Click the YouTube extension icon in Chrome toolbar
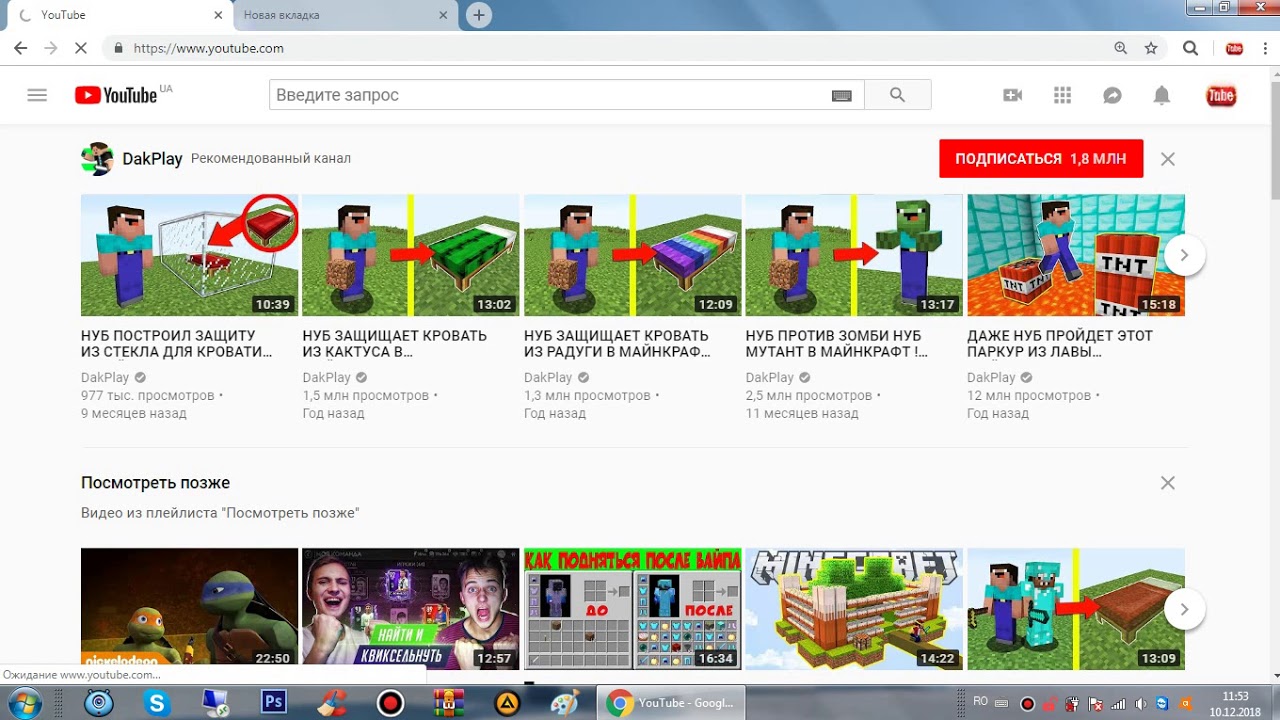 coord(1234,48)
